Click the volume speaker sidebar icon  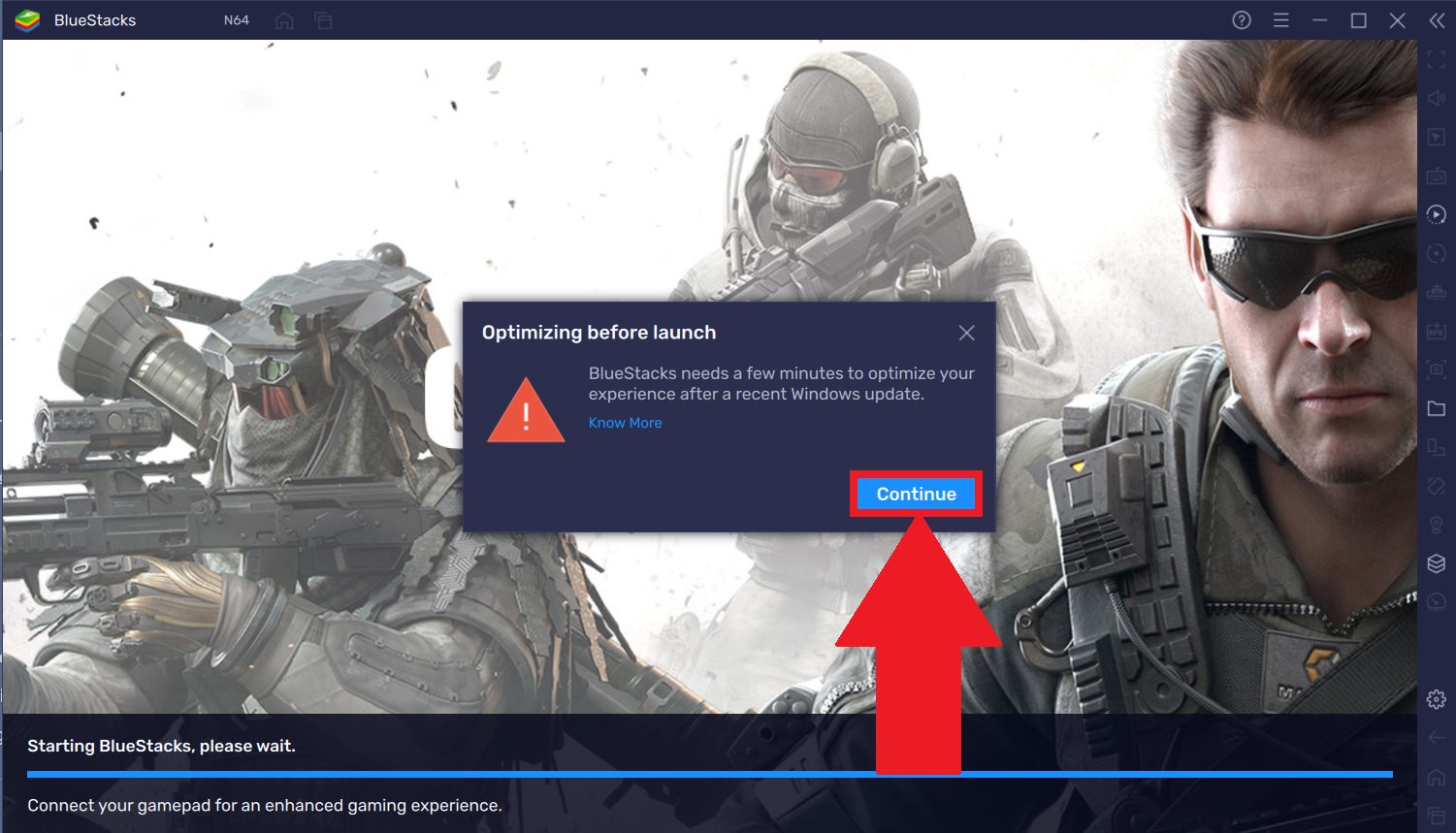(1437, 98)
